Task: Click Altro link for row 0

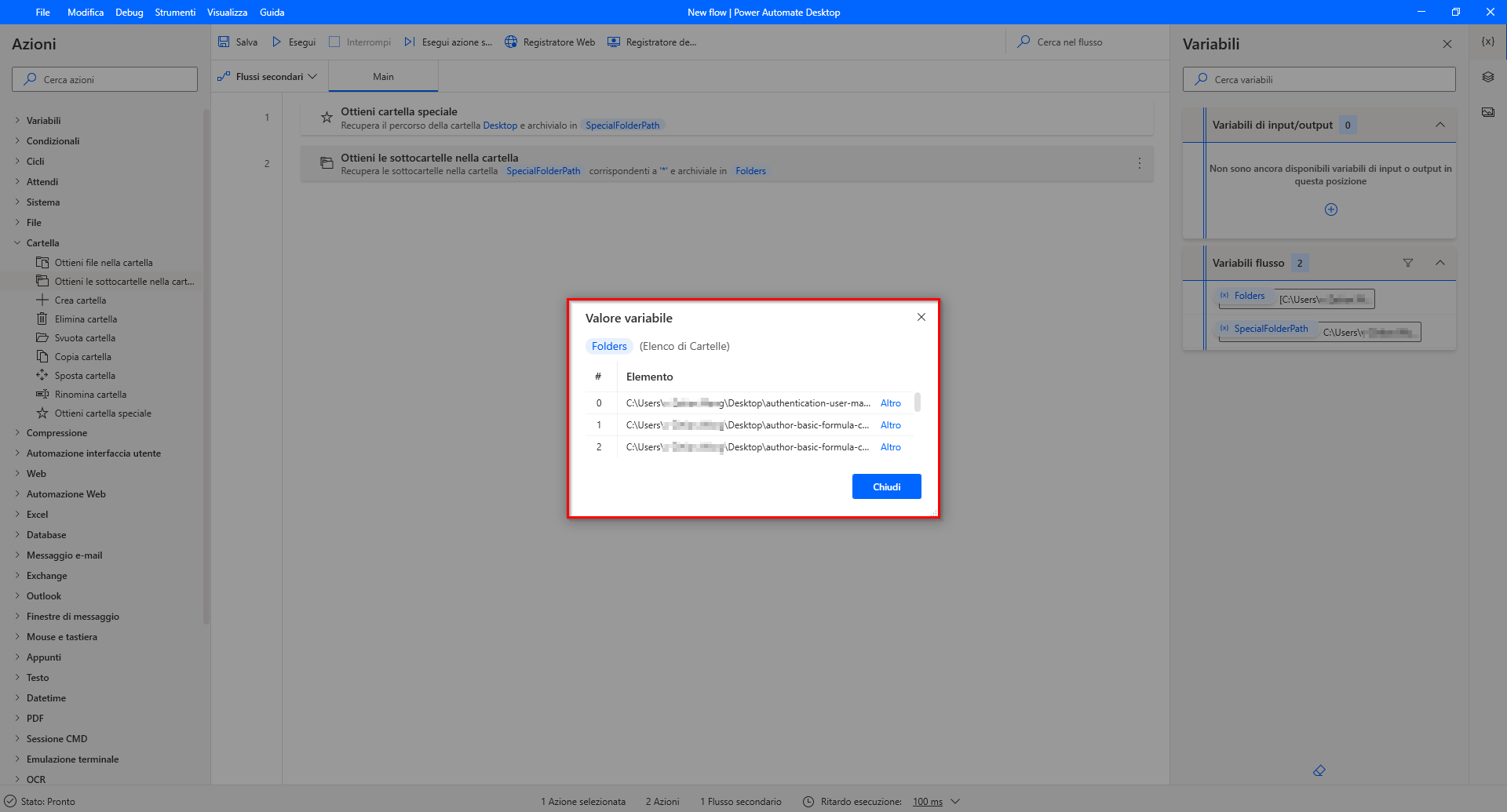Action: pos(890,403)
